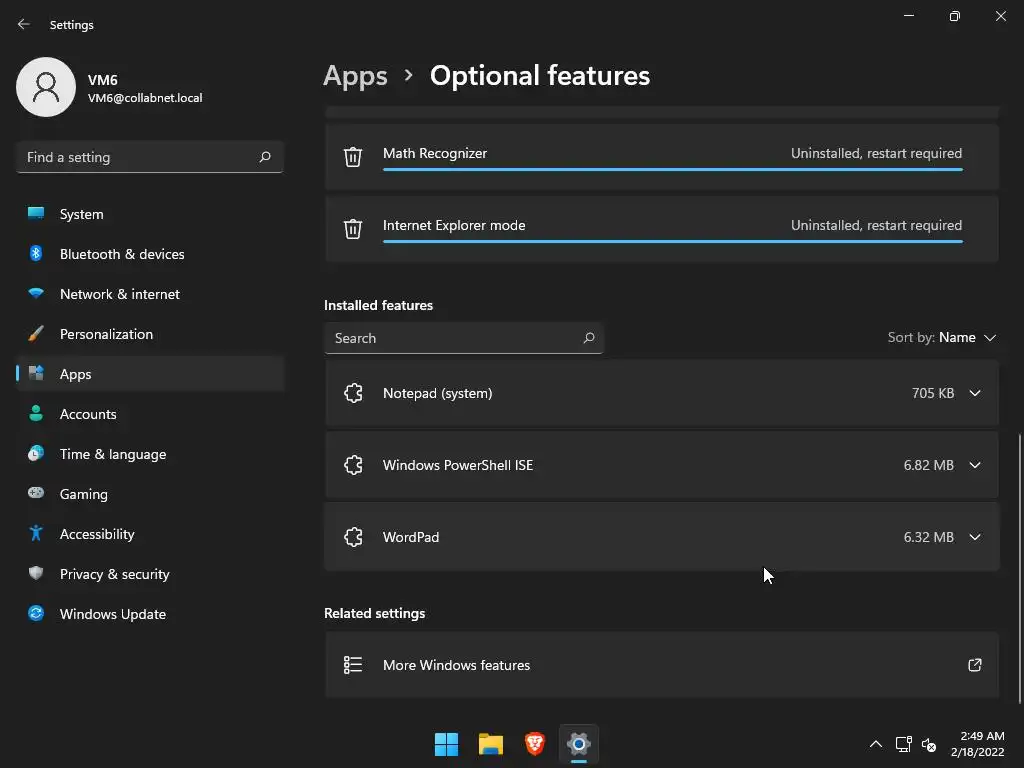The height and width of the screenshot is (768, 1024).
Task: Go to Windows Update settings
Action: click(x=113, y=614)
